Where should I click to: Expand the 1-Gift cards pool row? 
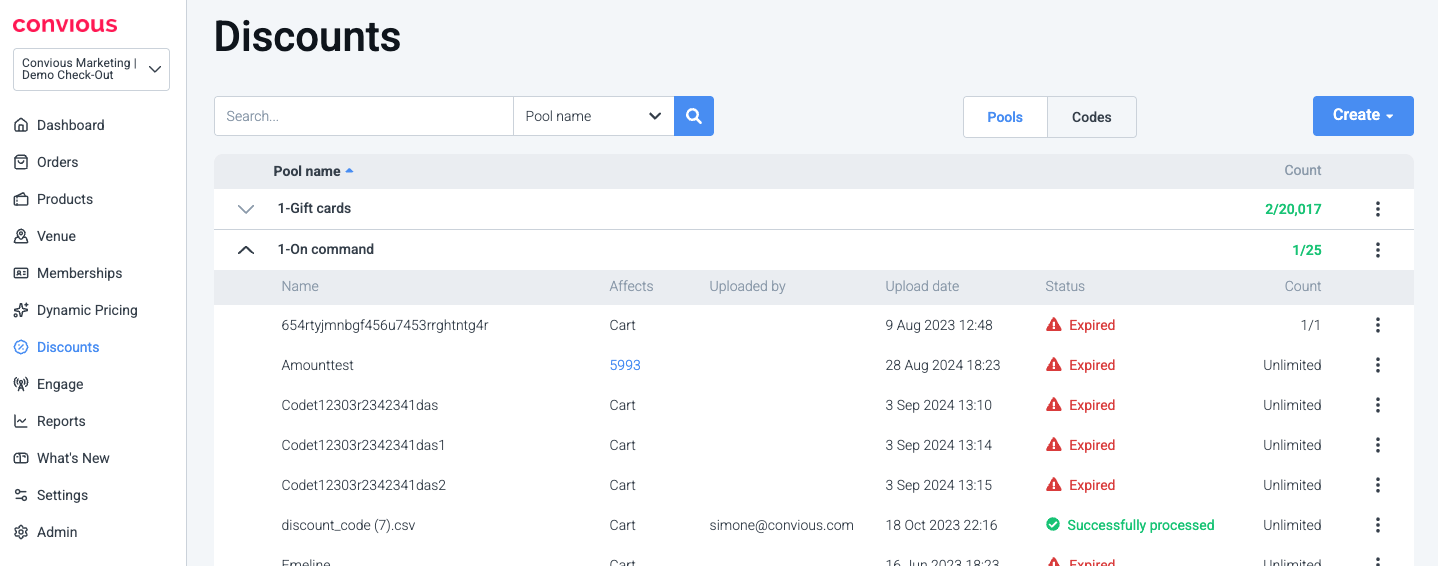[246, 209]
